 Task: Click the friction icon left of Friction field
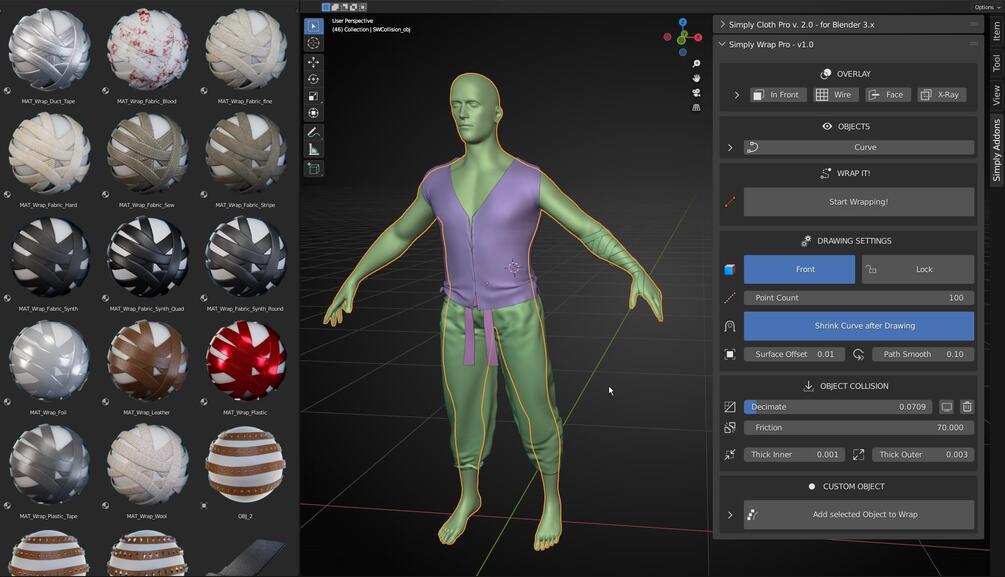(729, 428)
